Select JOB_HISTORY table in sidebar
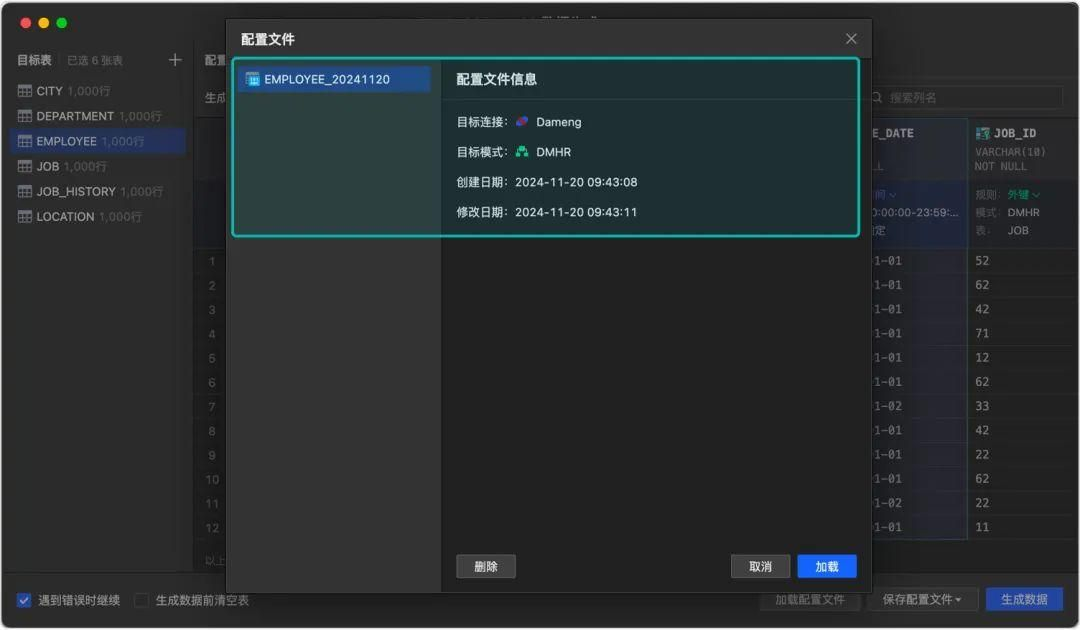The height and width of the screenshot is (630, 1080). point(98,191)
